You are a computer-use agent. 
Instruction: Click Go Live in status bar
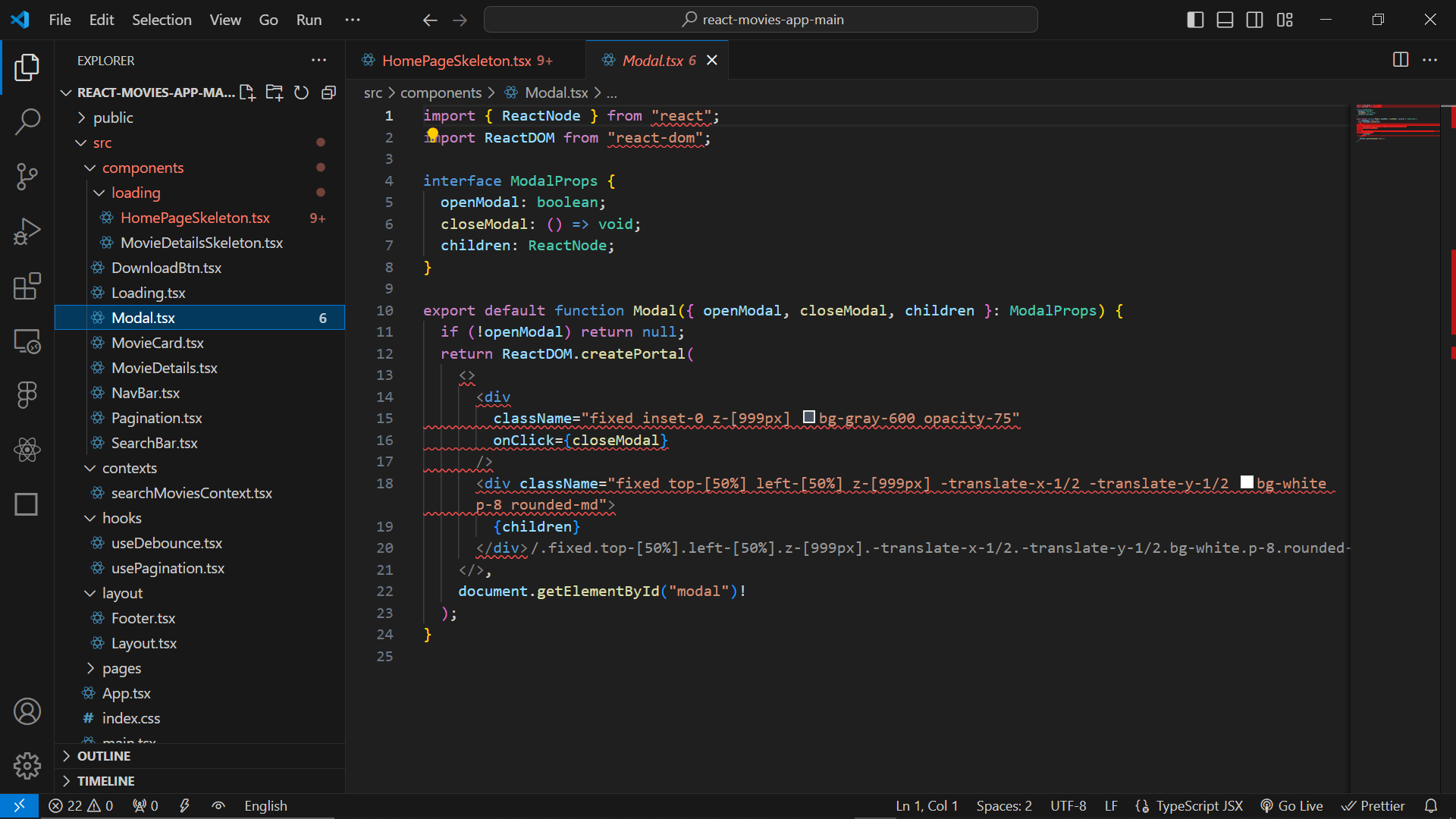[1291, 806]
